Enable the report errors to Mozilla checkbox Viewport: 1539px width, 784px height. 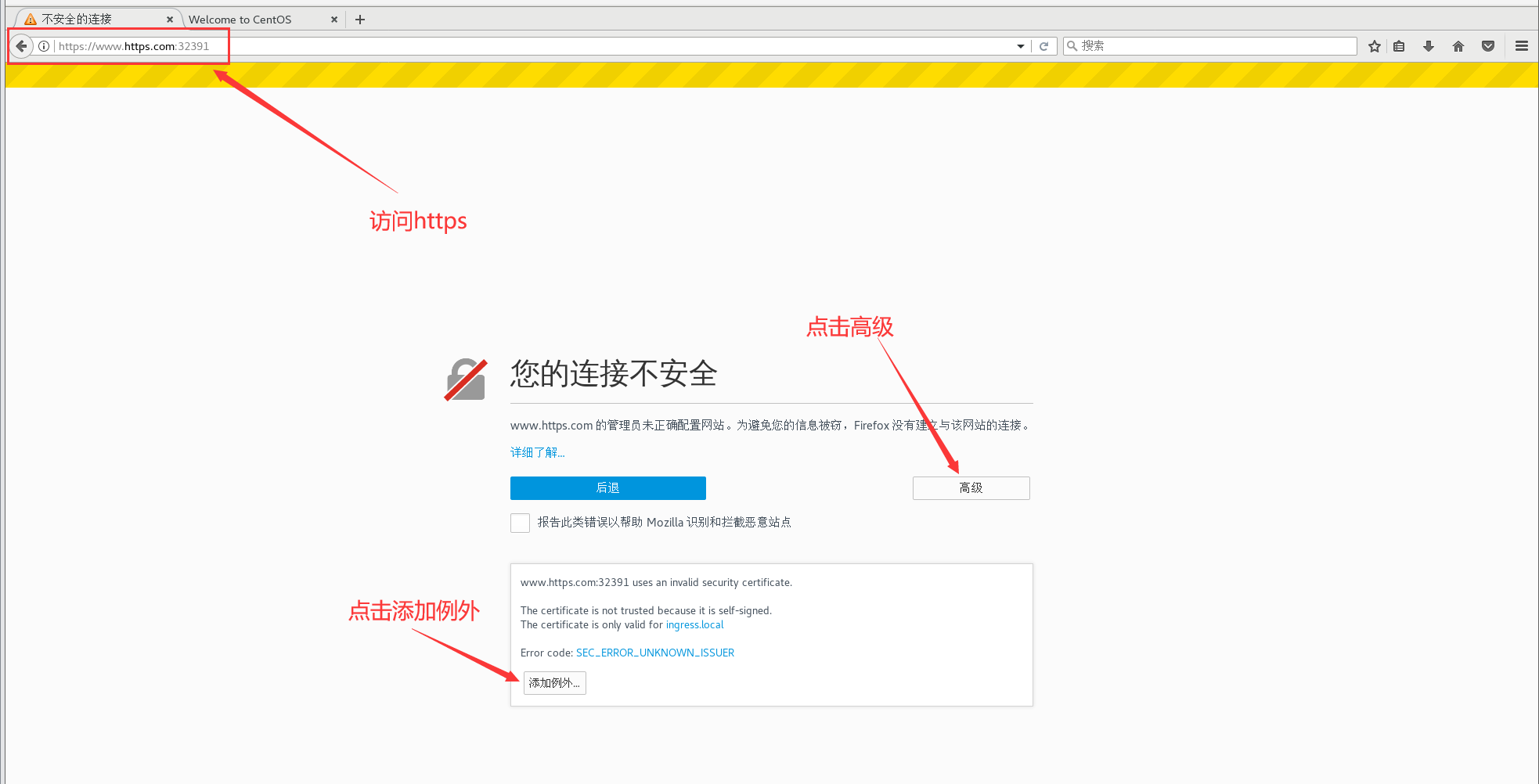tap(520, 523)
